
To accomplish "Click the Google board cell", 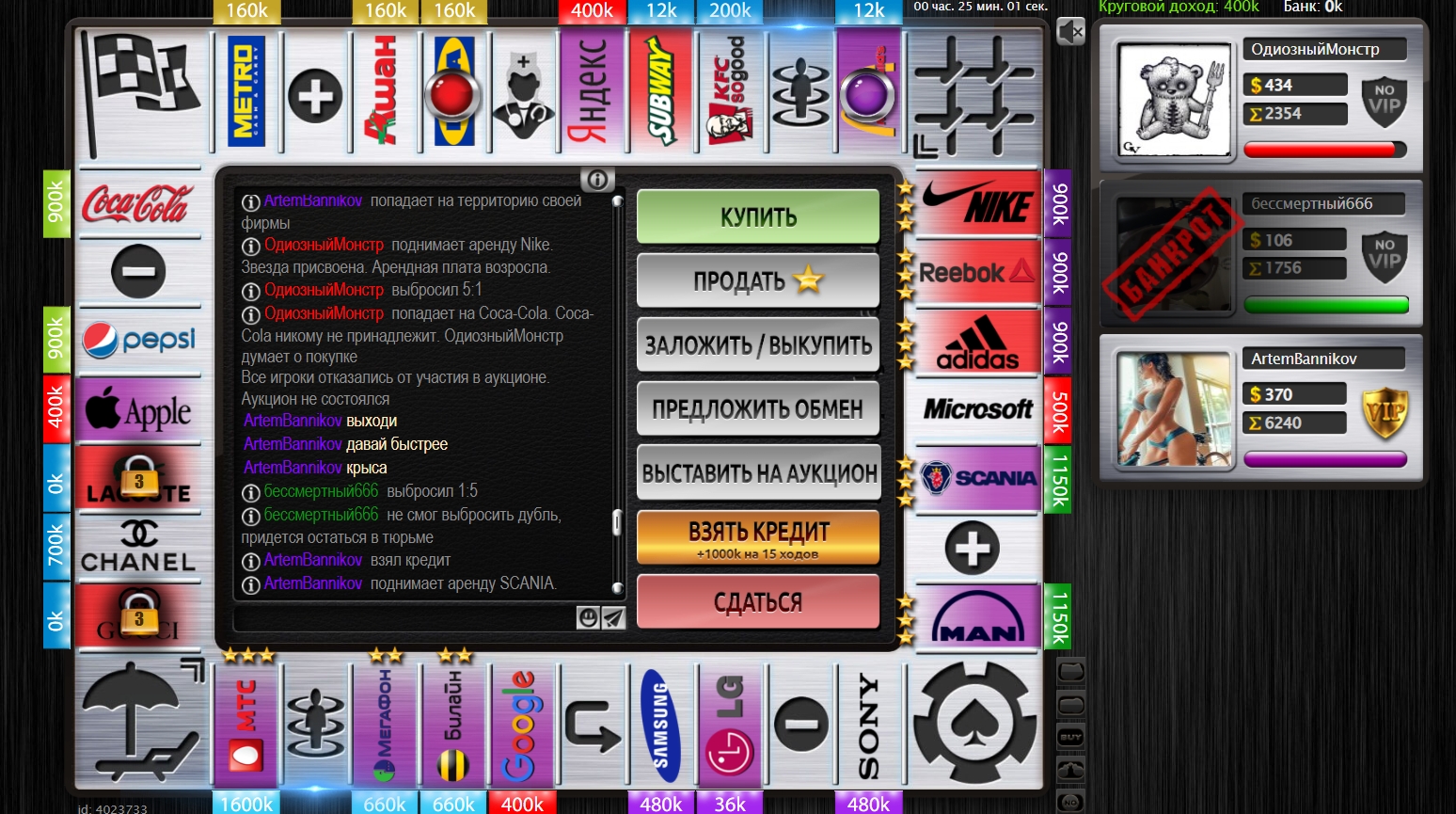I will (523, 725).
